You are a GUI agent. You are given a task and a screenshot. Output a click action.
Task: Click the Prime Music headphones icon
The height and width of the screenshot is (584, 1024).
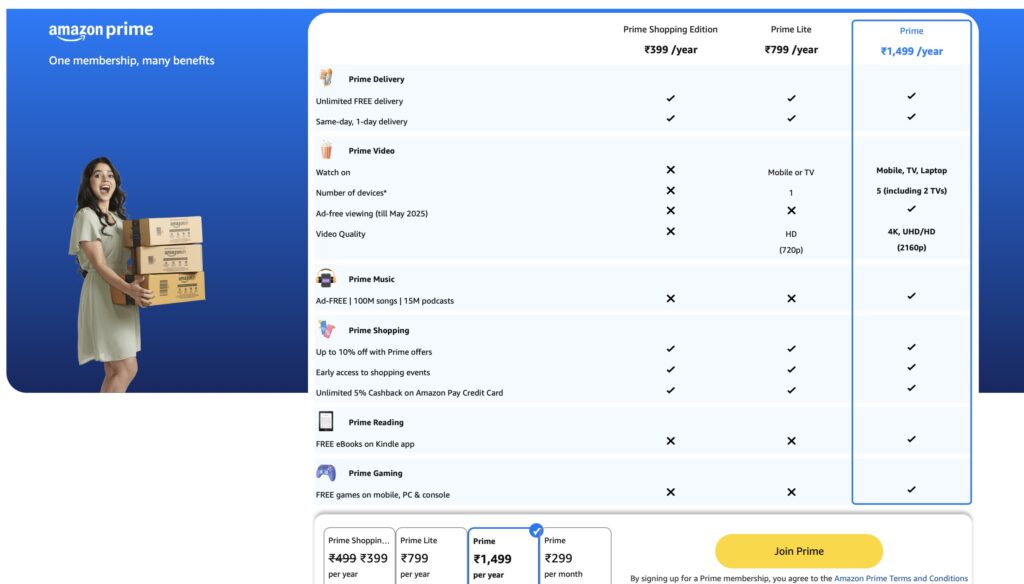(x=326, y=278)
